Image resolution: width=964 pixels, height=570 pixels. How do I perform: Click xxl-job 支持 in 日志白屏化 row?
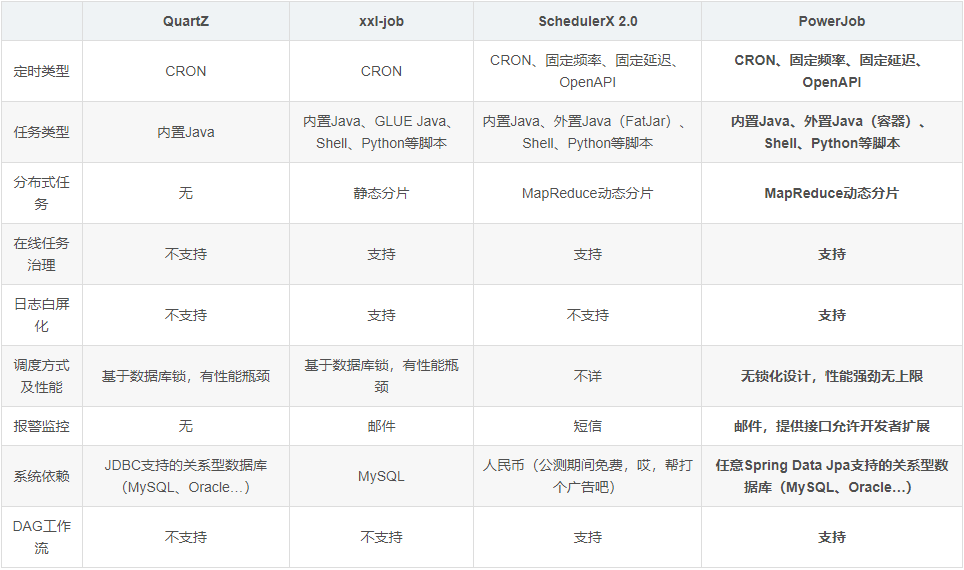pyautogui.click(x=381, y=315)
